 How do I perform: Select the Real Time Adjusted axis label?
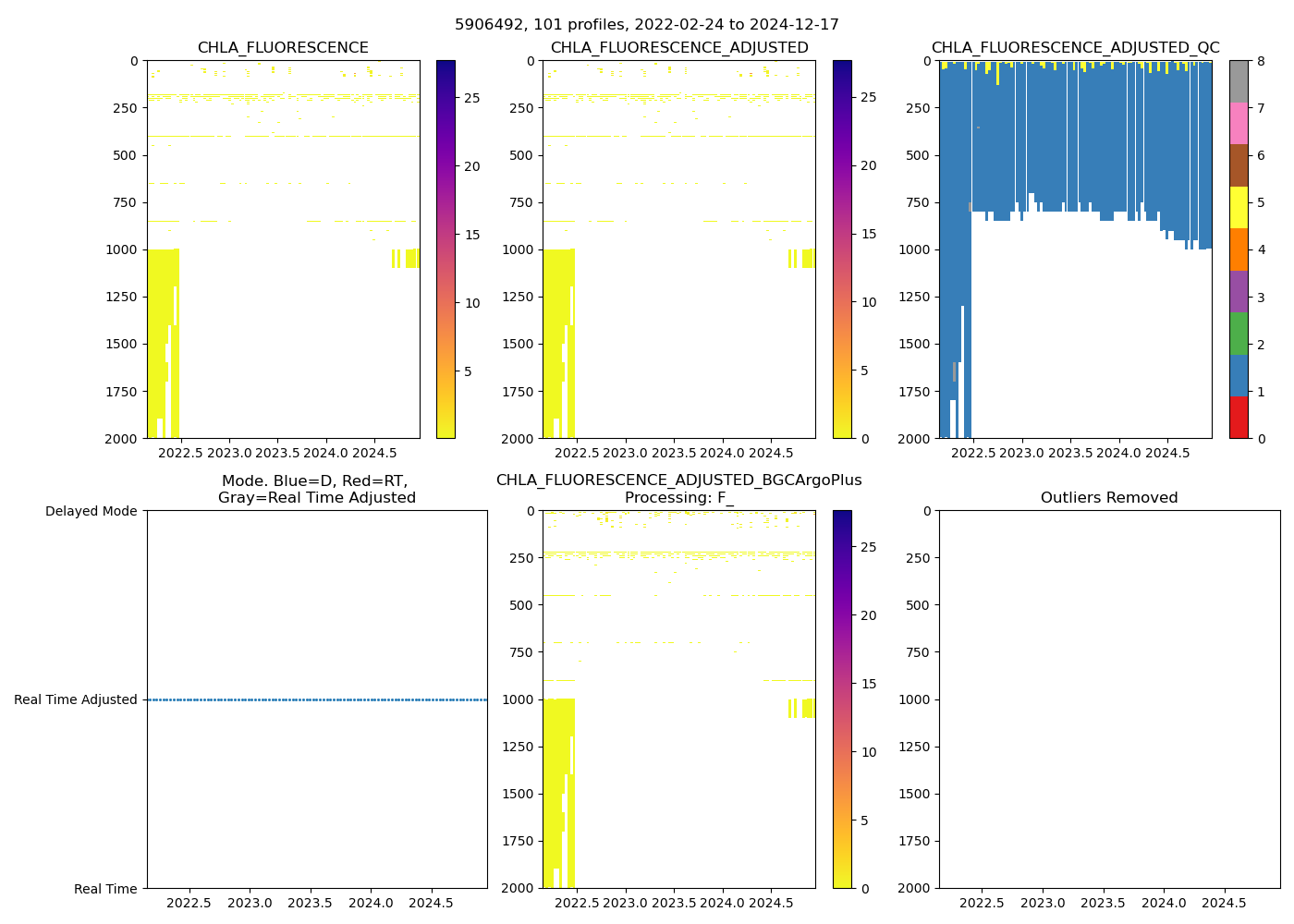tap(76, 700)
